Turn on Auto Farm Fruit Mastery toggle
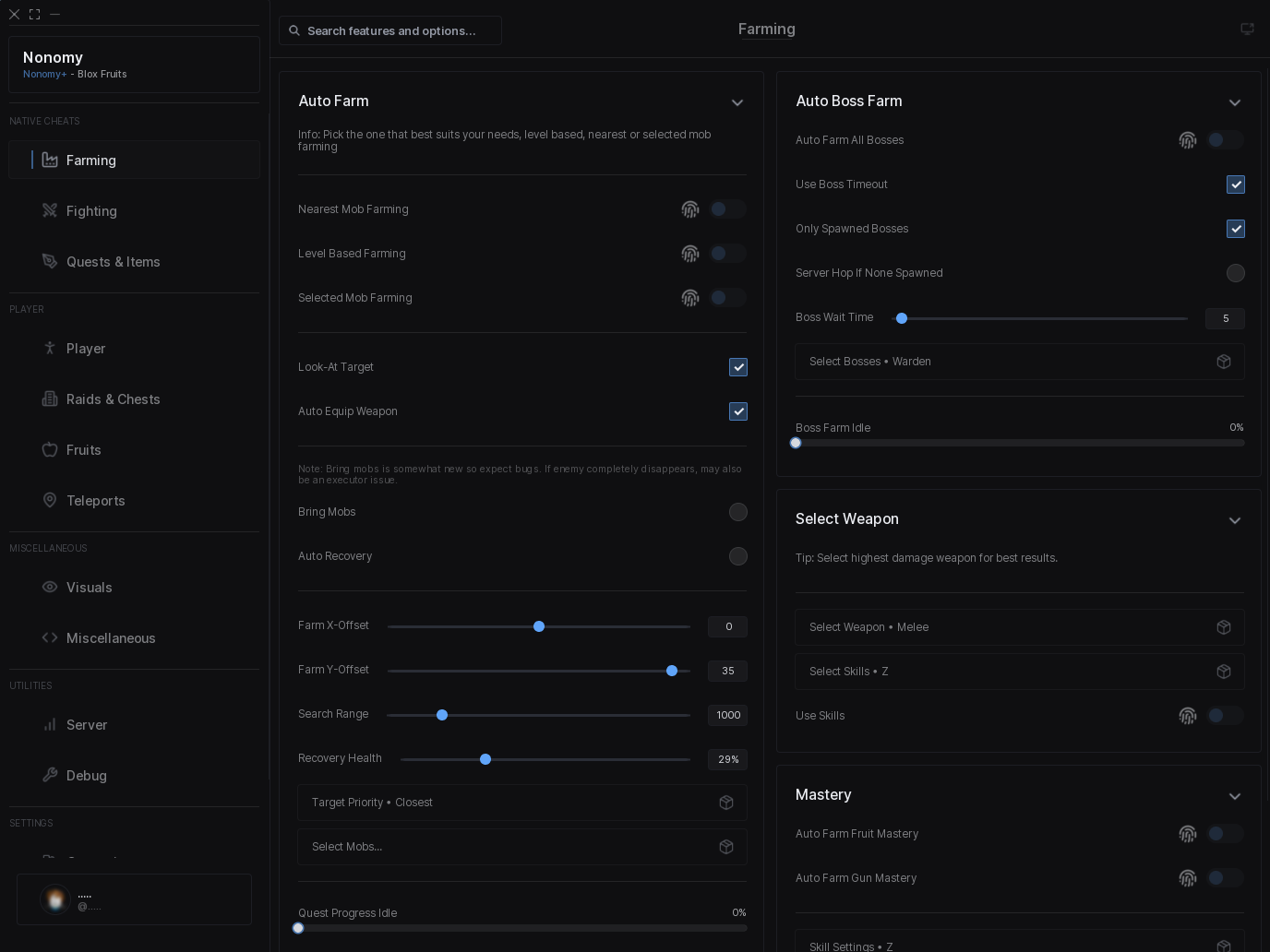Image resolution: width=1270 pixels, height=952 pixels. (1226, 834)
